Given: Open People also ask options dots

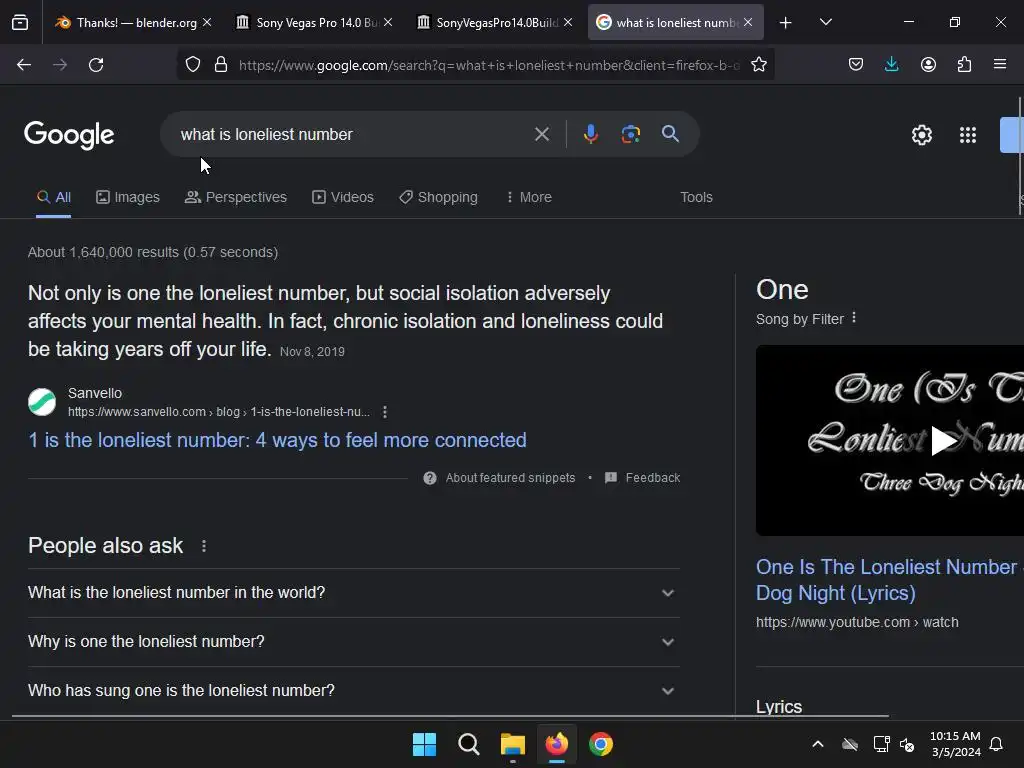Looking at the screenshot, I should tap(204, 546).
